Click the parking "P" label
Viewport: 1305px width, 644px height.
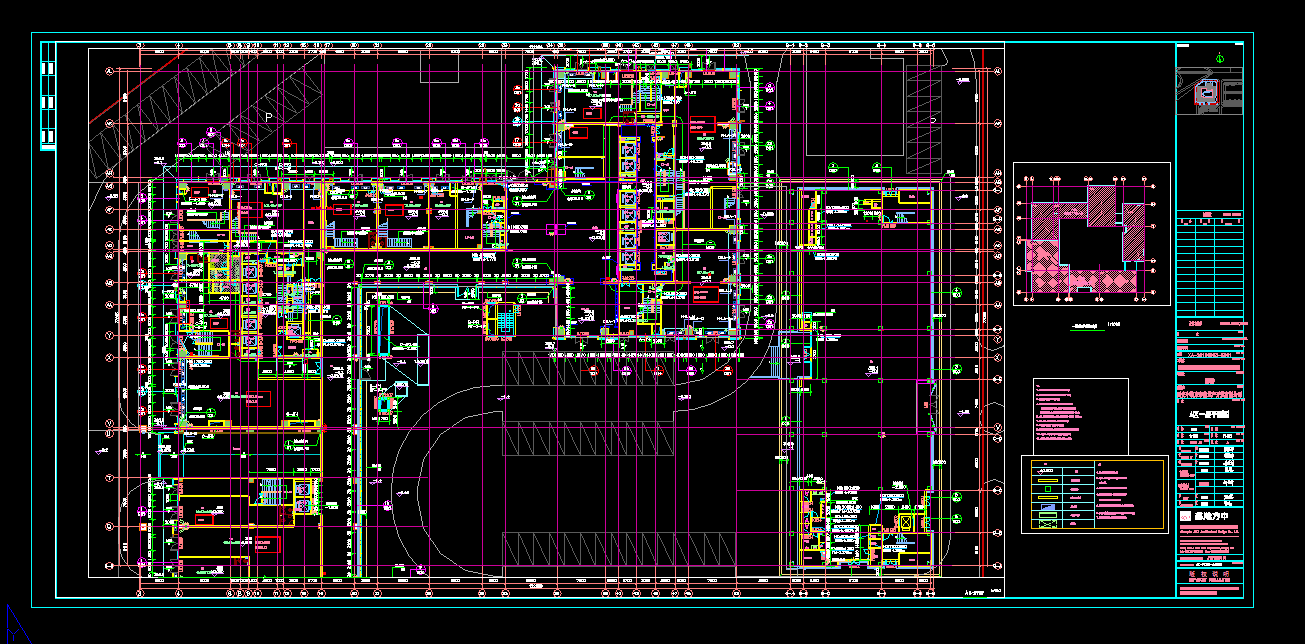pyautogui.click(x=268, y=116)
